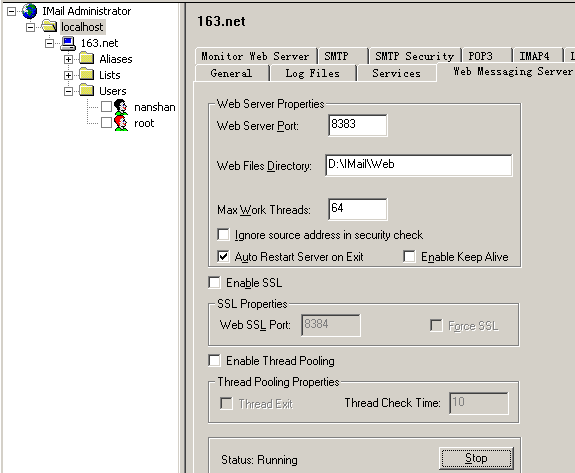
Task: Toggle Auto Restart Server on Exit
Action: click(223, 256)
